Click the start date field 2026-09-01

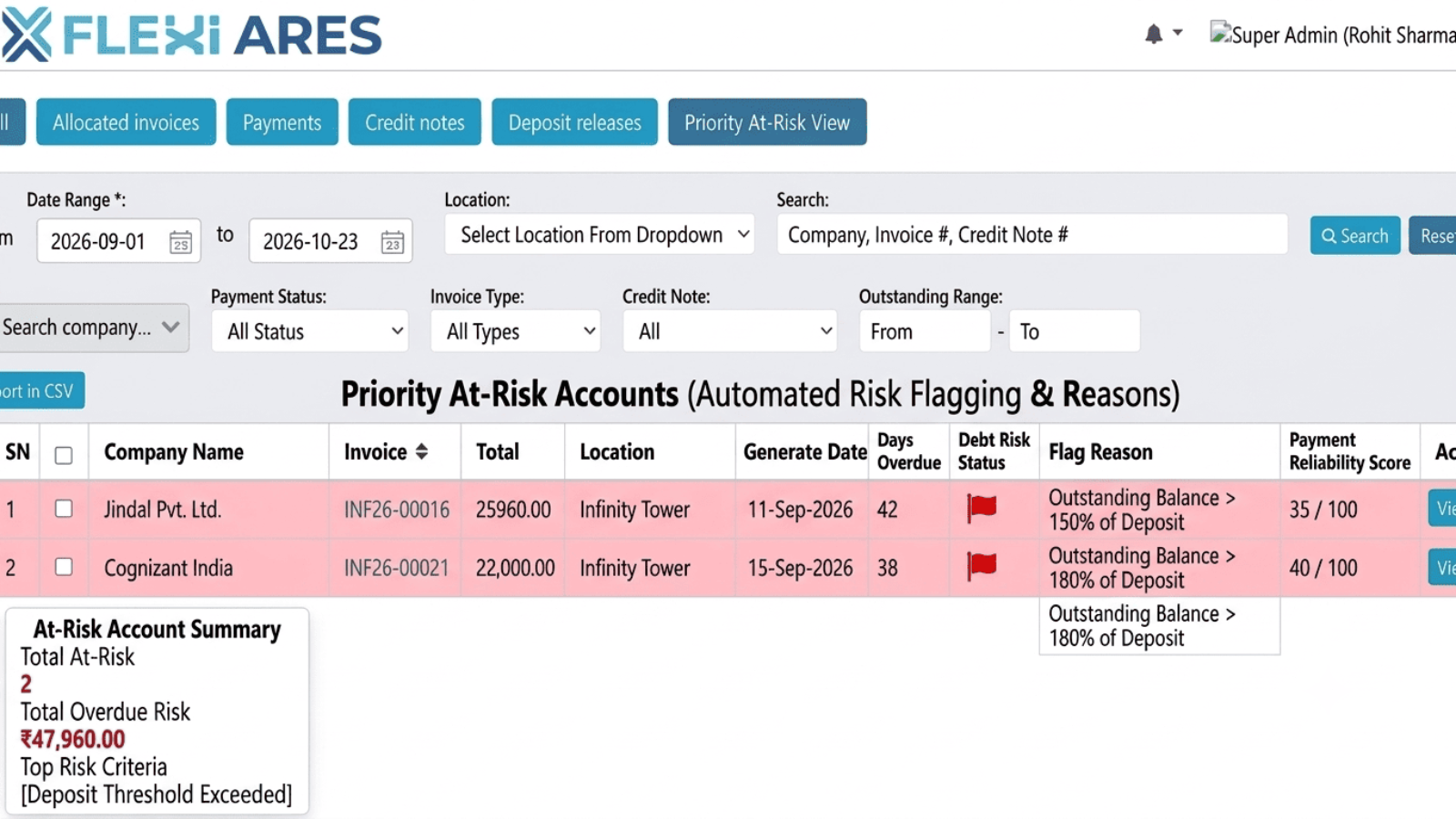118,241
